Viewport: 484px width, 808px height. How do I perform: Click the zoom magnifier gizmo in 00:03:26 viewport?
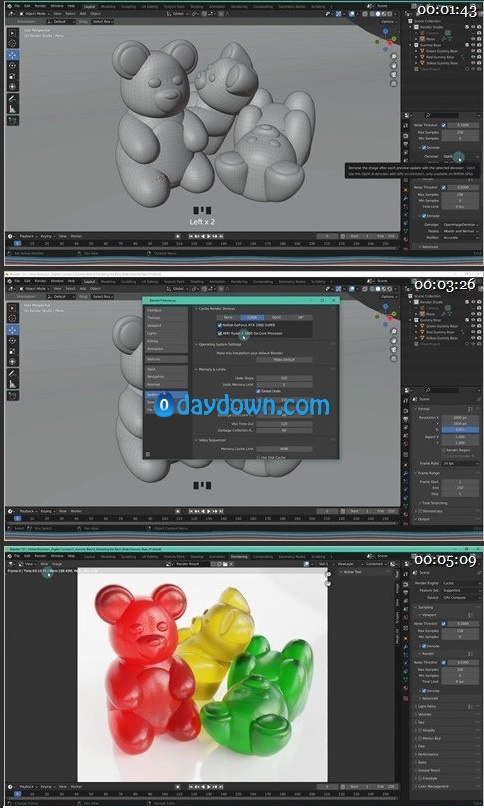click(x=393, y=332)
